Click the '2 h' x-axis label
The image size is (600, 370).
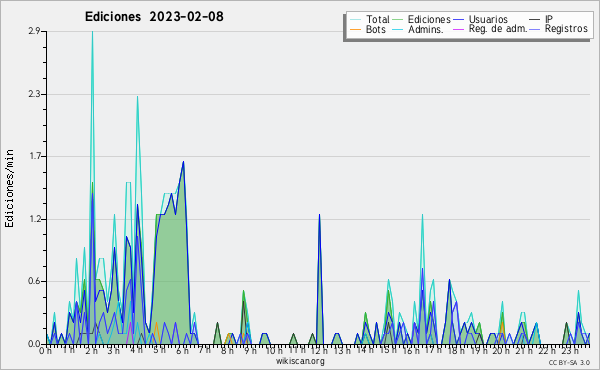(91, 351)
